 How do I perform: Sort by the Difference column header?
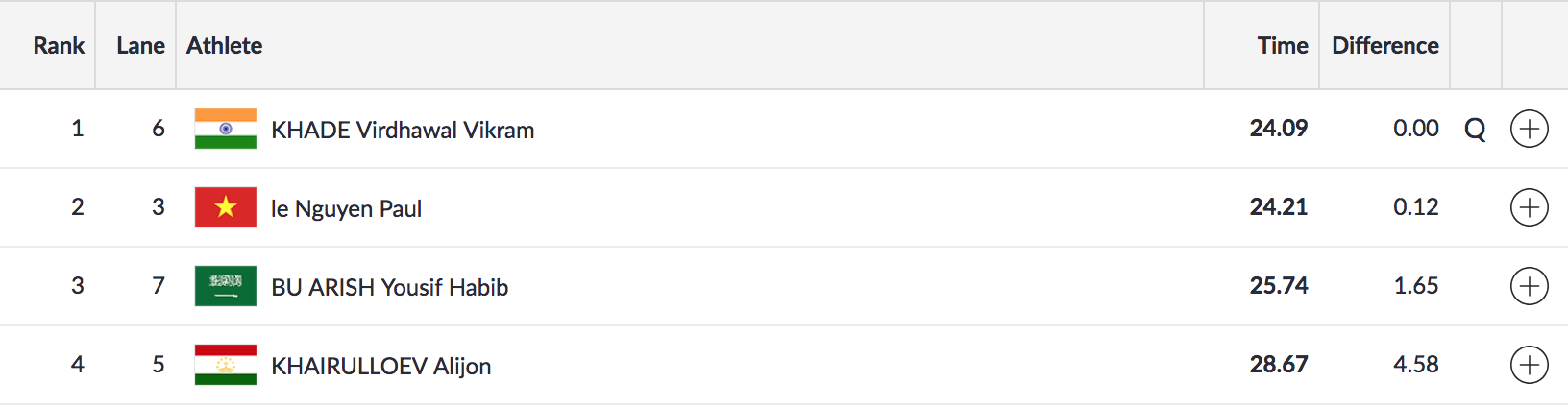[1384, 46]
